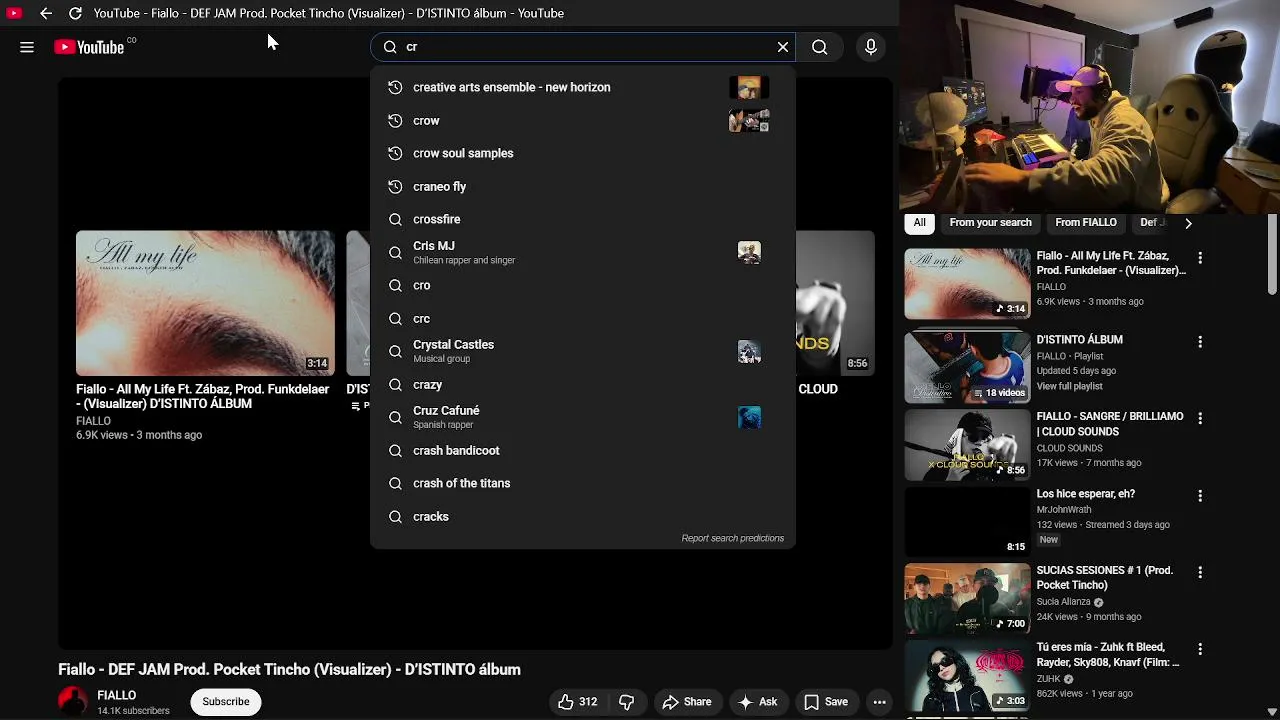The width and height of the screenshot is (1280, 720).
Task: Open 'SUCIAS SESIONES # 1' thumbnail
Action: (967, 598)
